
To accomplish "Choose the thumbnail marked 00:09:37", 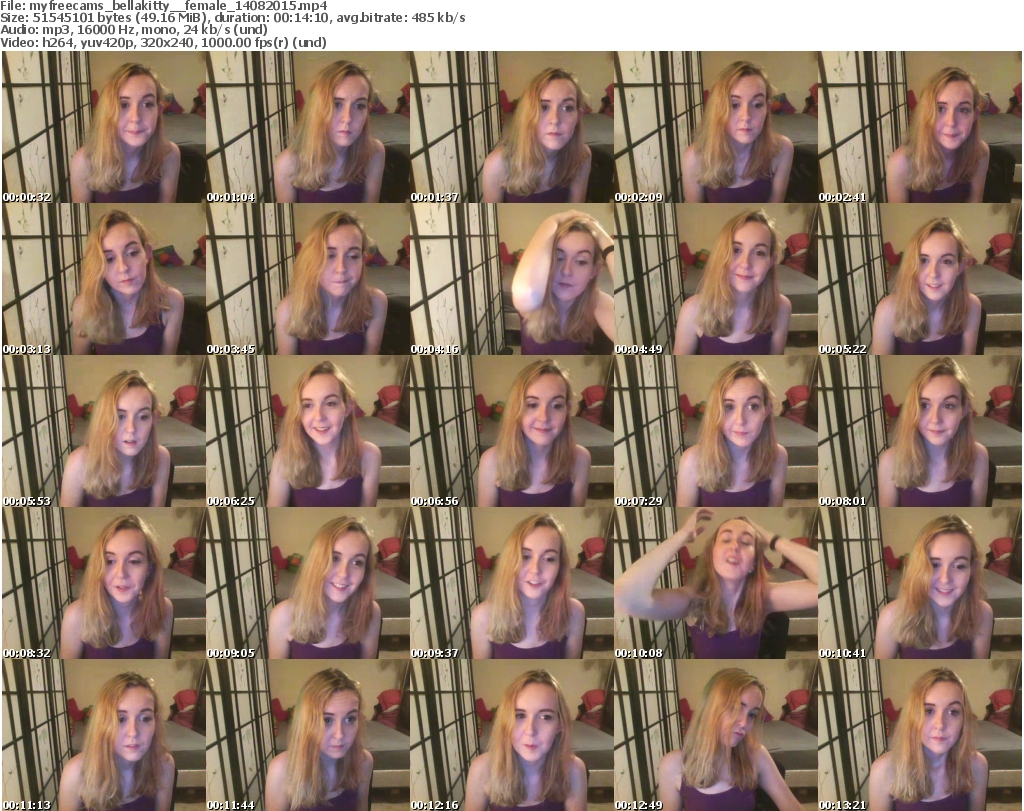I will click(511, 583).
